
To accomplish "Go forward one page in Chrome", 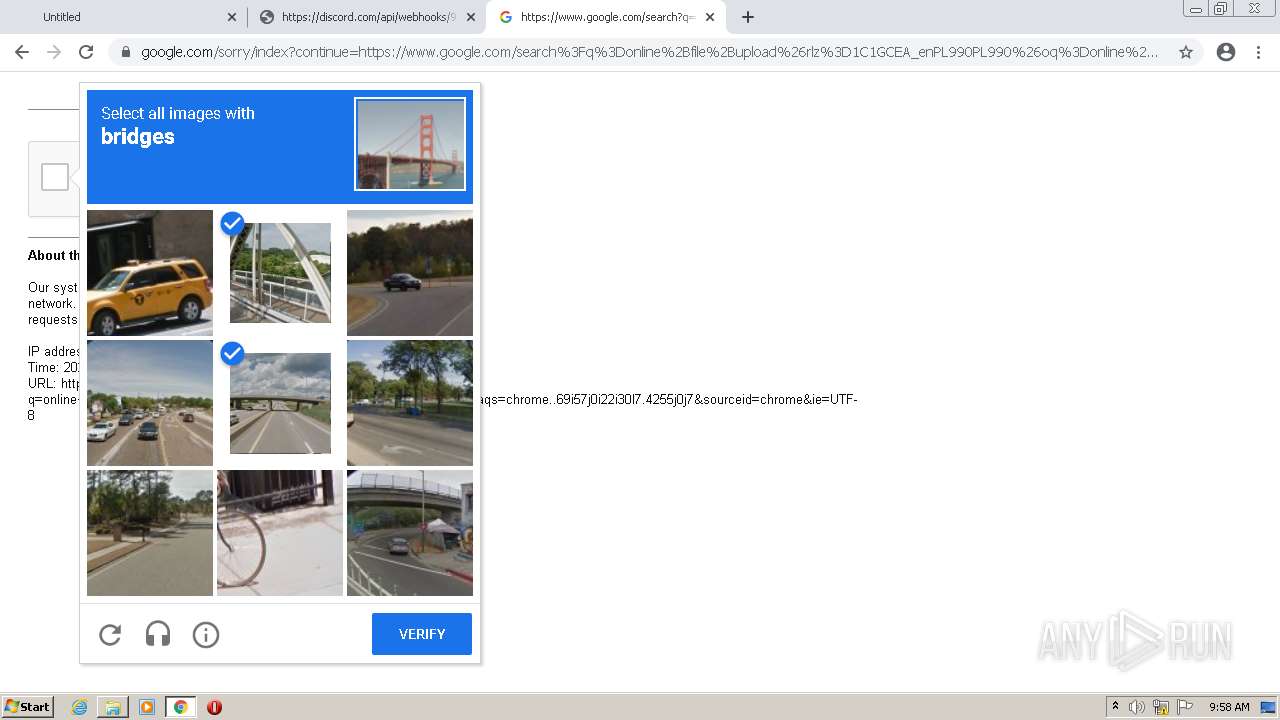I will (54, 52).
